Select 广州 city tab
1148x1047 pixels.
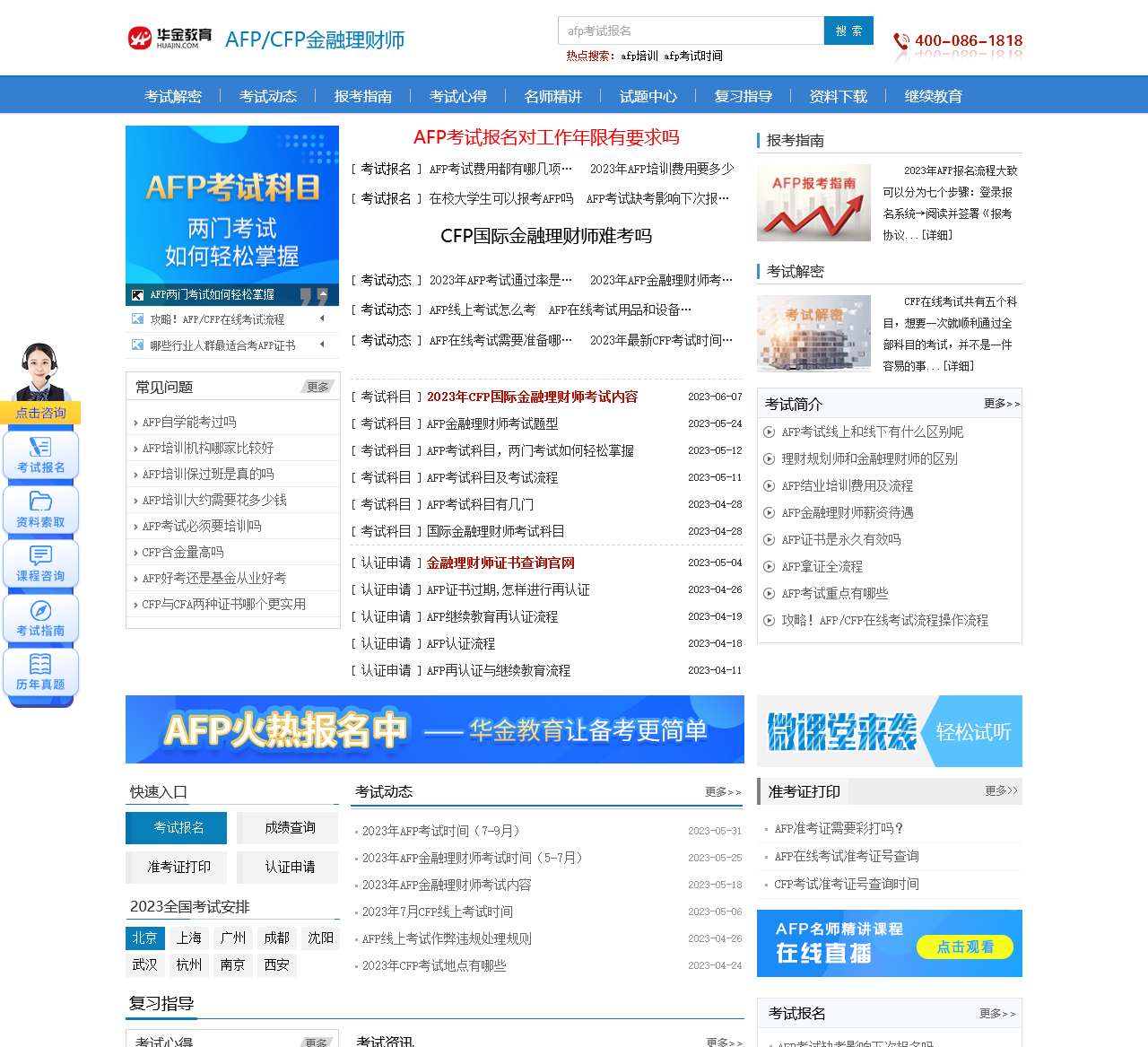232,938
